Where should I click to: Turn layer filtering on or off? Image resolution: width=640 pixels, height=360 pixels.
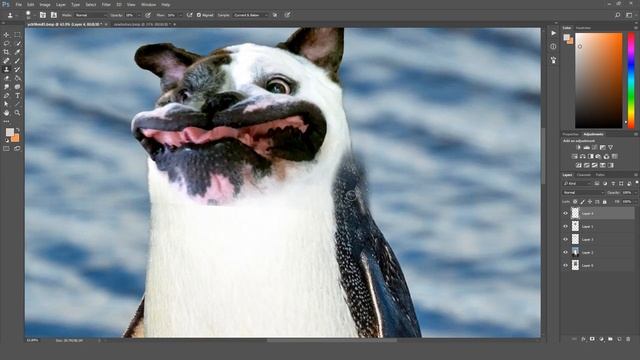(636, 183)
